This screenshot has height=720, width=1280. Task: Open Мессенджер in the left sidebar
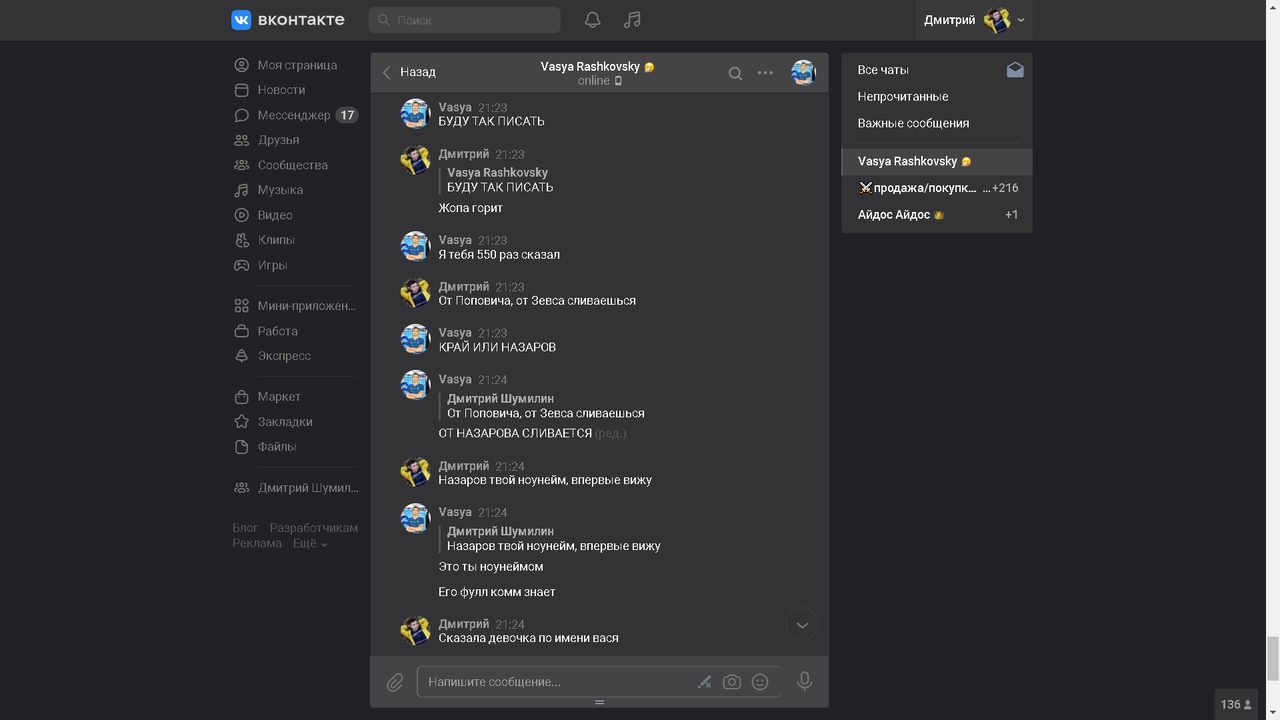click(293, 115)
